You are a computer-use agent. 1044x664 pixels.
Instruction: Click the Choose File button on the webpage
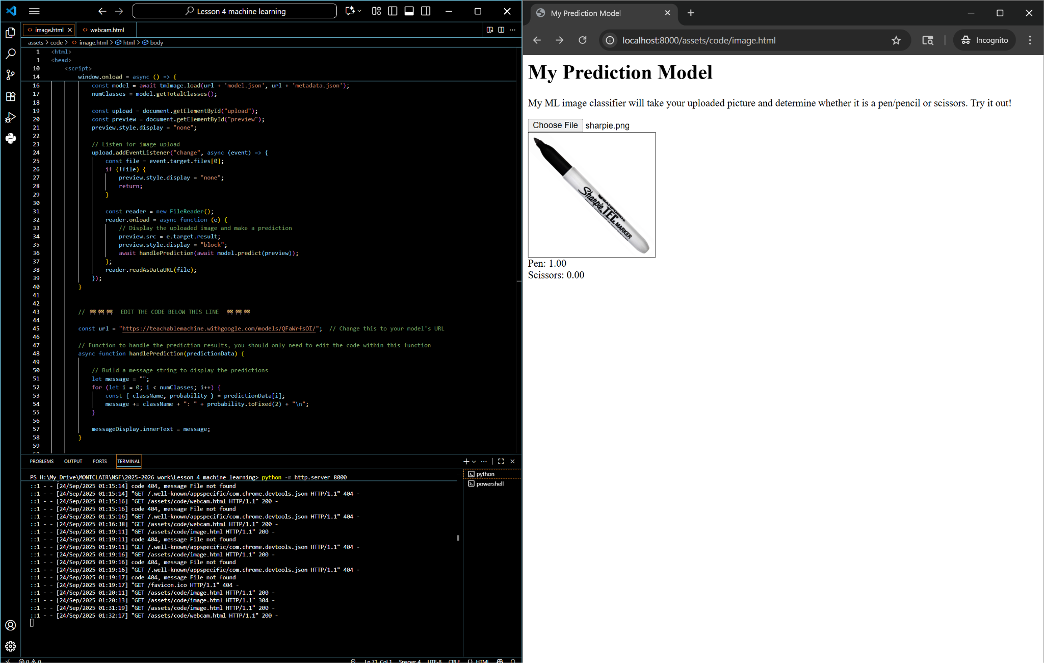(x=556, y=125)
